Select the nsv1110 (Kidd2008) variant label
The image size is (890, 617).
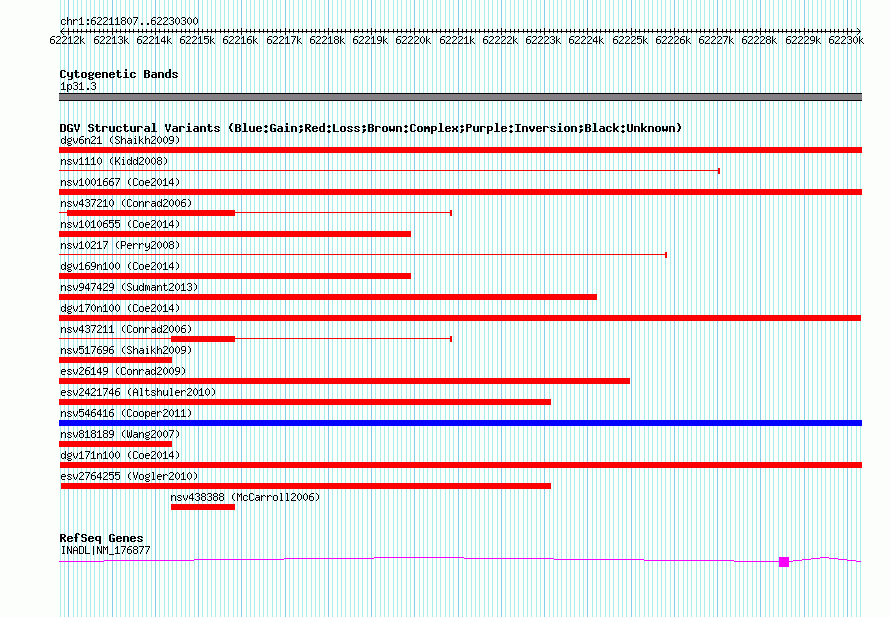[114, 161]
